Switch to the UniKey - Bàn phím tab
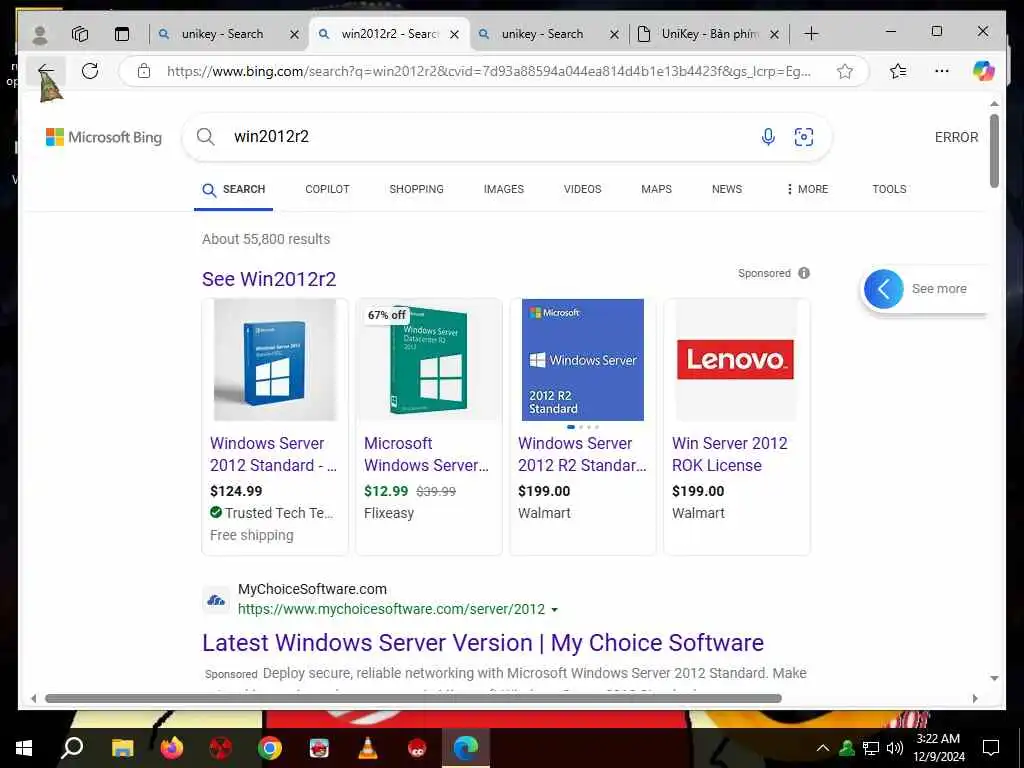The width and height of the screenshot is (1024, 768). click(x=709, y=34)
